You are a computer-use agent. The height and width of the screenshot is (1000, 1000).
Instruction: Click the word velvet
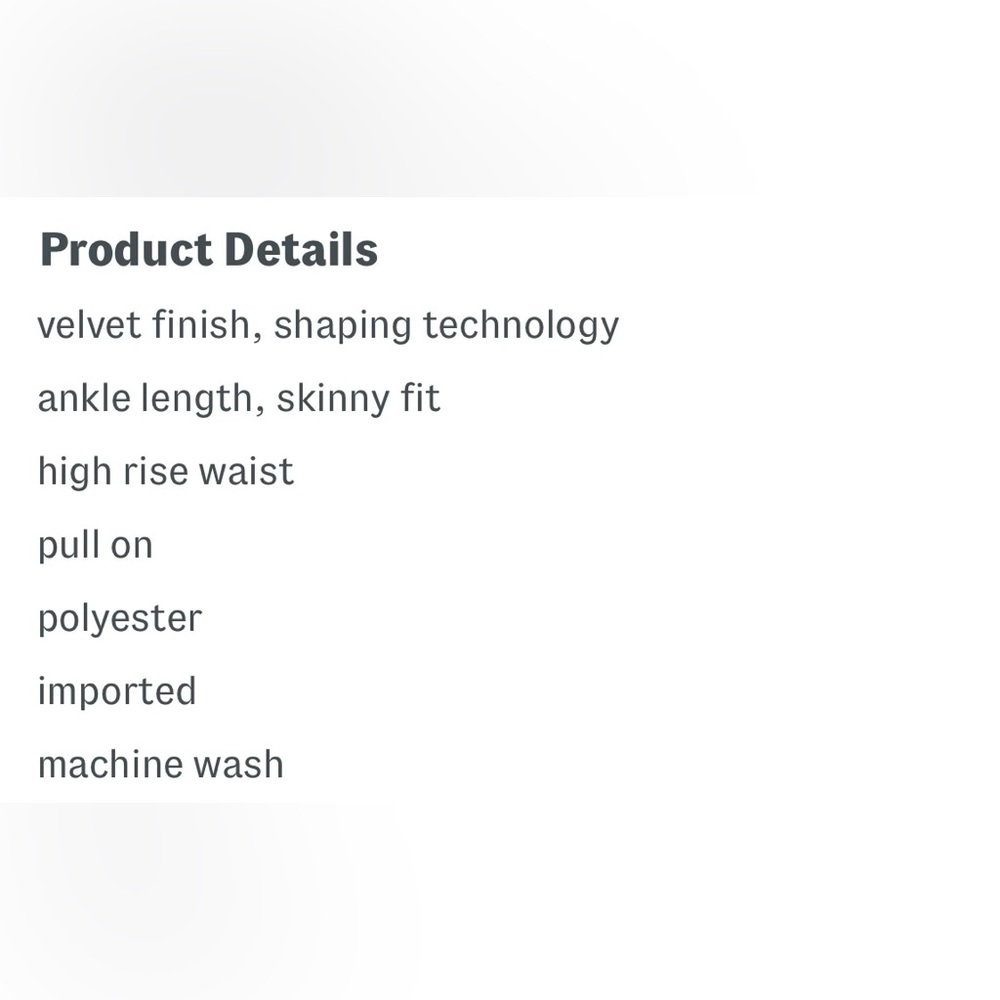point(89,325)
